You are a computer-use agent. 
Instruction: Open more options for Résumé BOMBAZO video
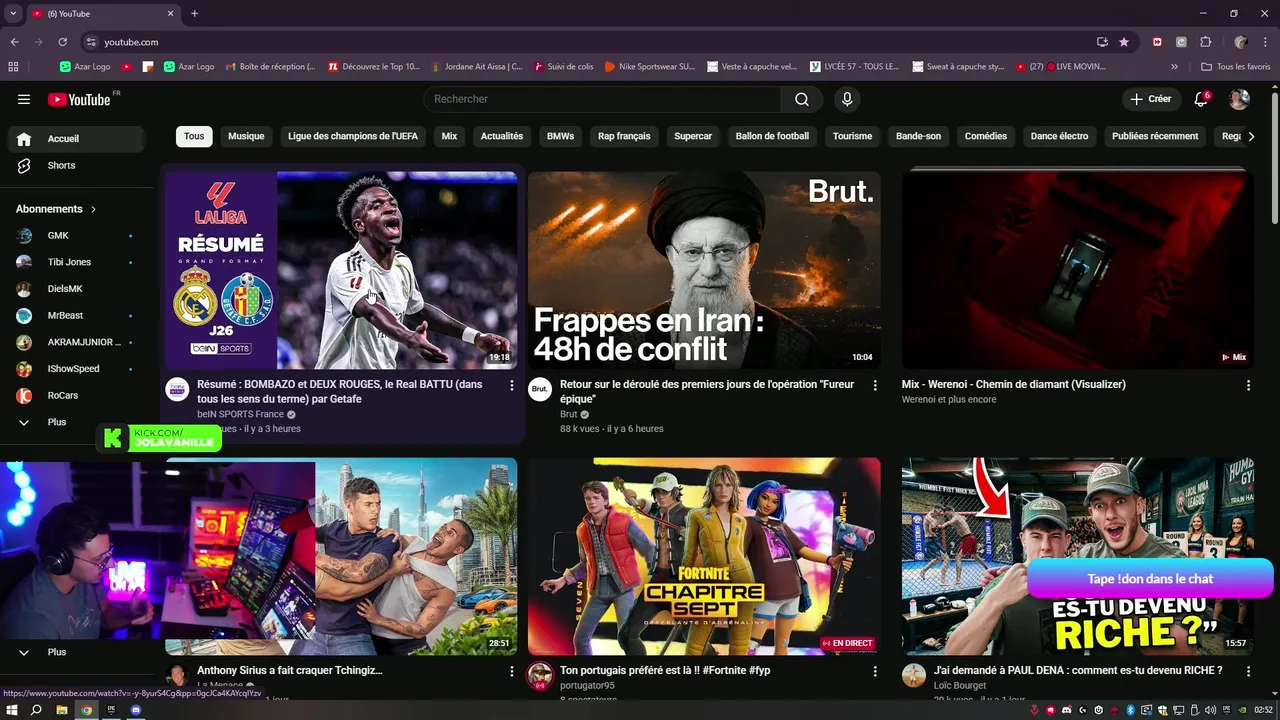coord(512,385)
